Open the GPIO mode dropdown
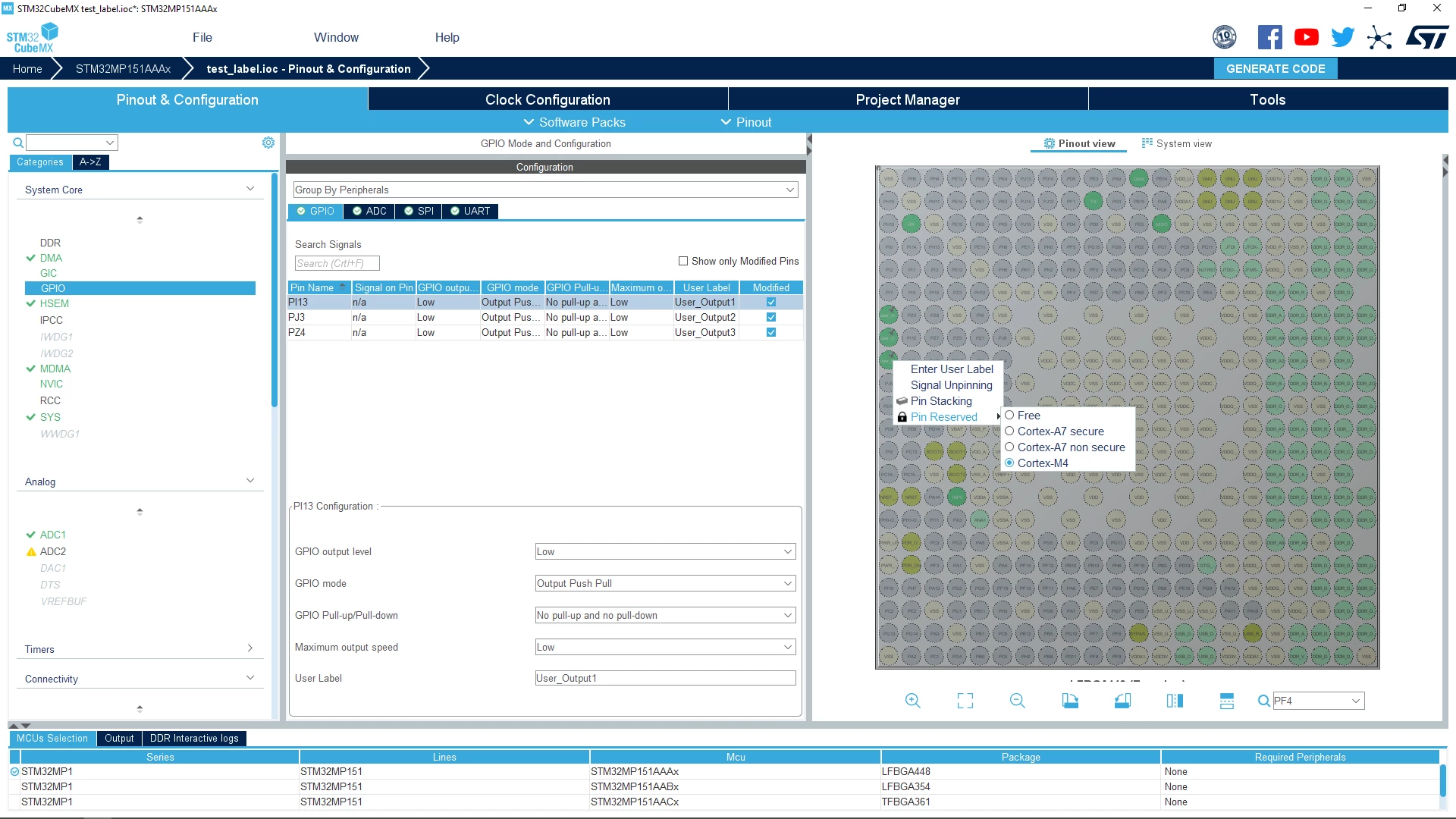This screenshot has height=819, width=1456. (x=665, y=583)
